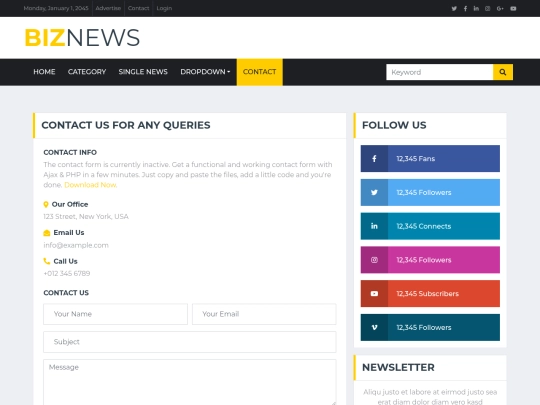Click the address 123 Street, New York, USA
The width and height of the screenshot is (540, 405).
pos(86,216)
